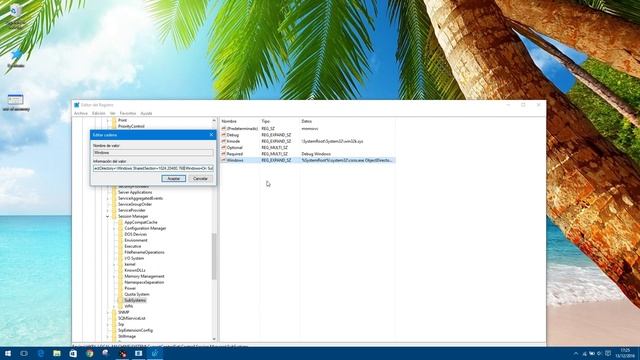
Task: Expand the WPA tree node
Action: click(114, 306)
